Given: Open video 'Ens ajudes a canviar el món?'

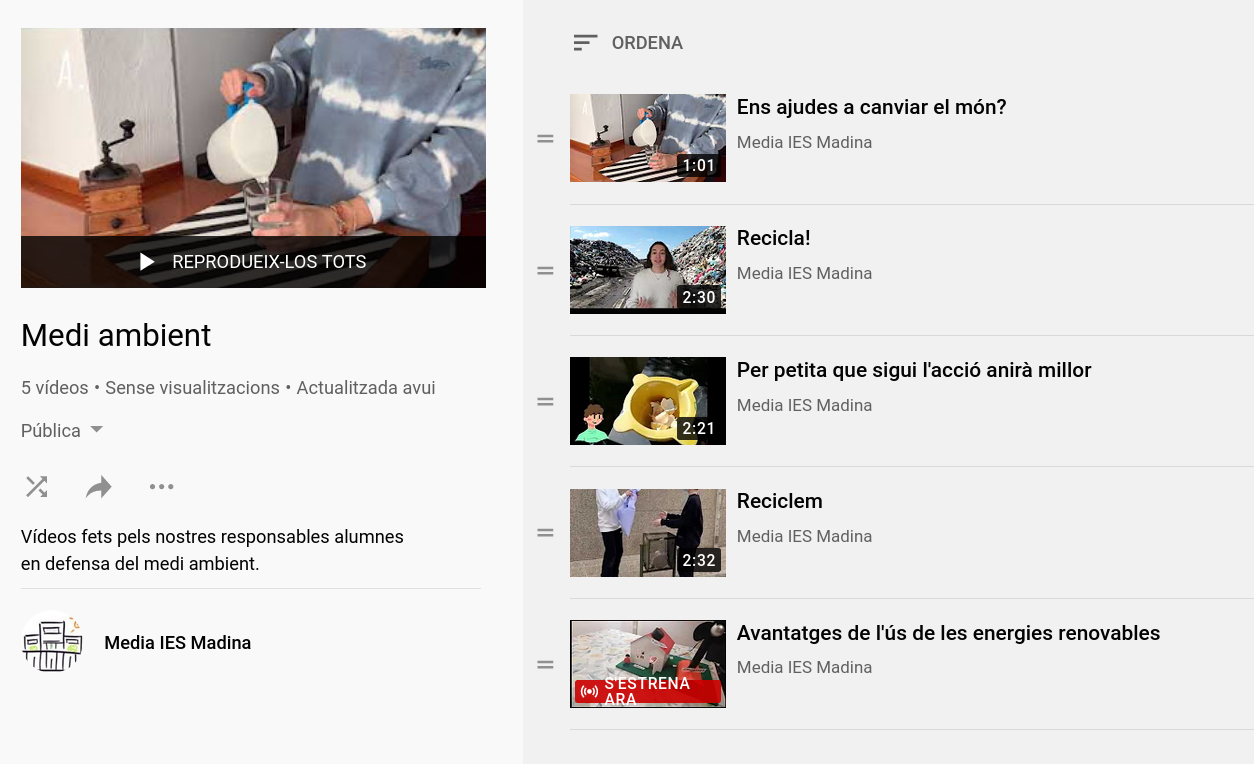Looking at the screenshot, I should [871, 107].
